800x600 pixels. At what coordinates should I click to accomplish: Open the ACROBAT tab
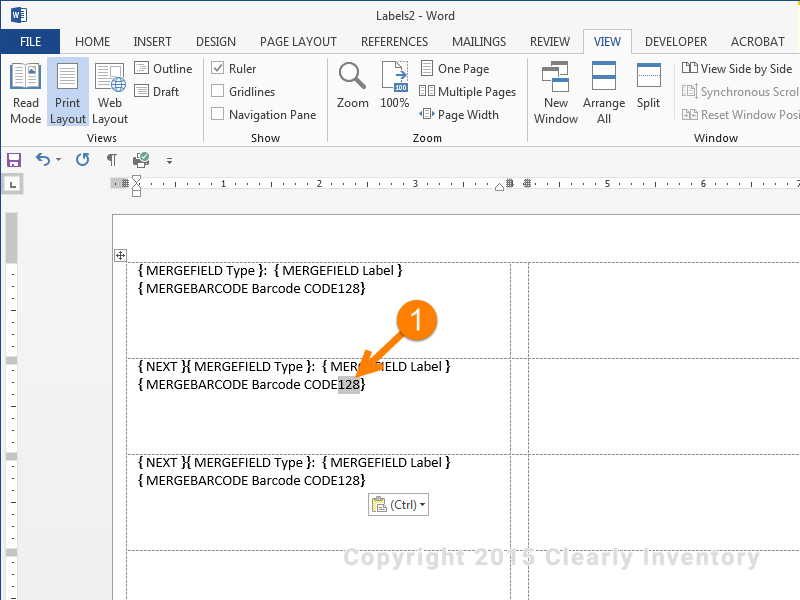pos(758,41)
